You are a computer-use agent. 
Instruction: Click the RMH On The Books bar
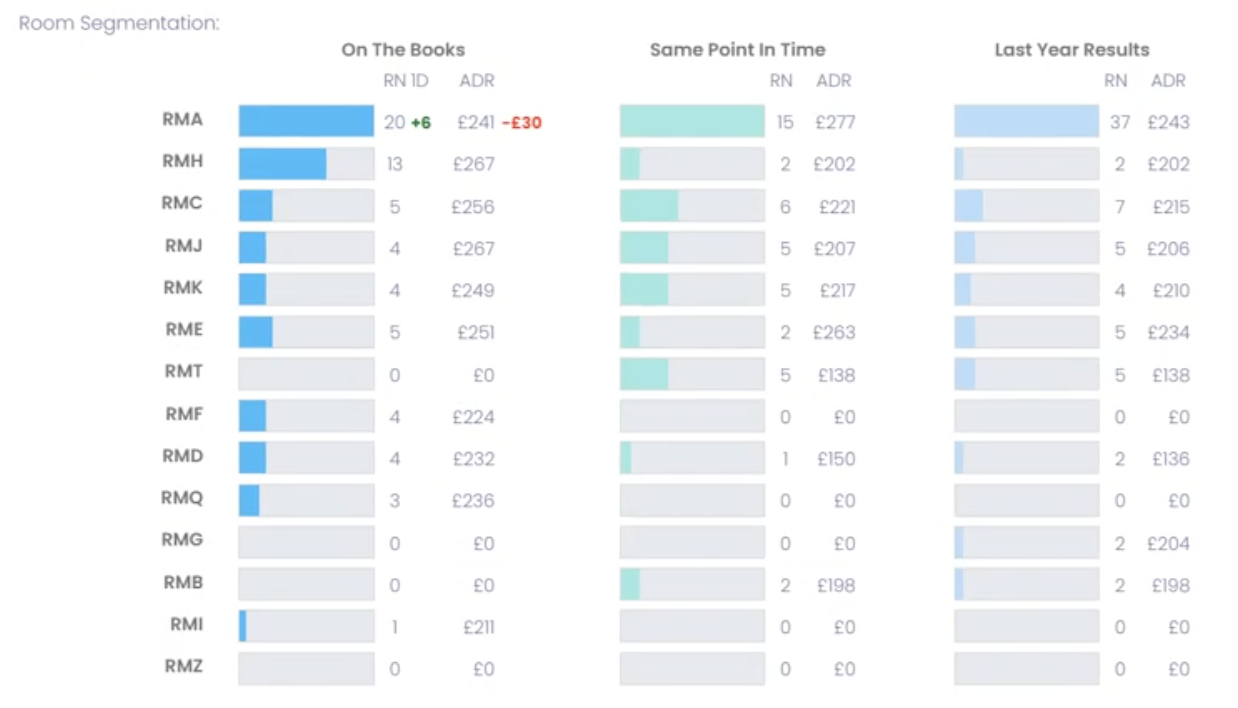click(306, 164)
